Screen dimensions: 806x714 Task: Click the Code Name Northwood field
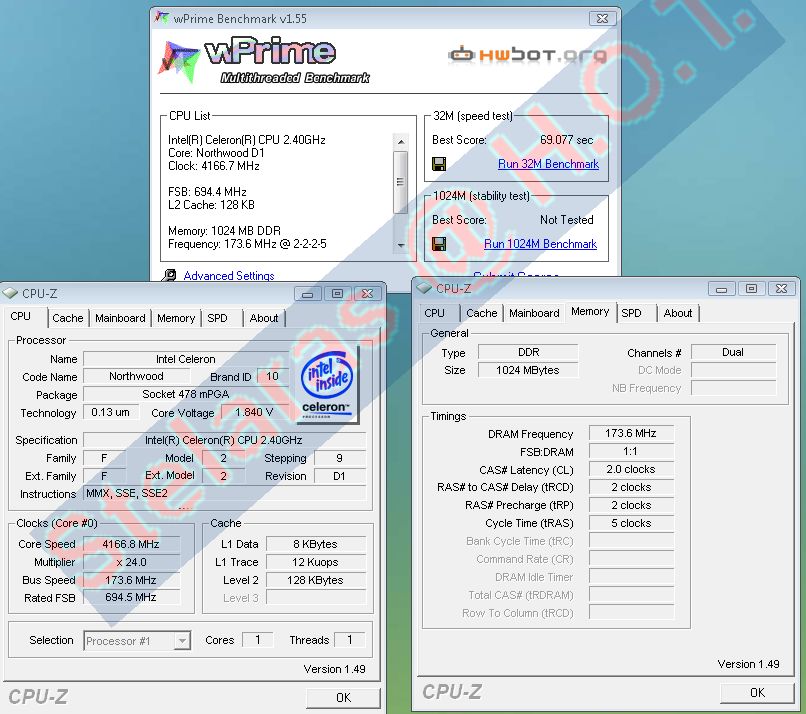[x=136, y=376]
